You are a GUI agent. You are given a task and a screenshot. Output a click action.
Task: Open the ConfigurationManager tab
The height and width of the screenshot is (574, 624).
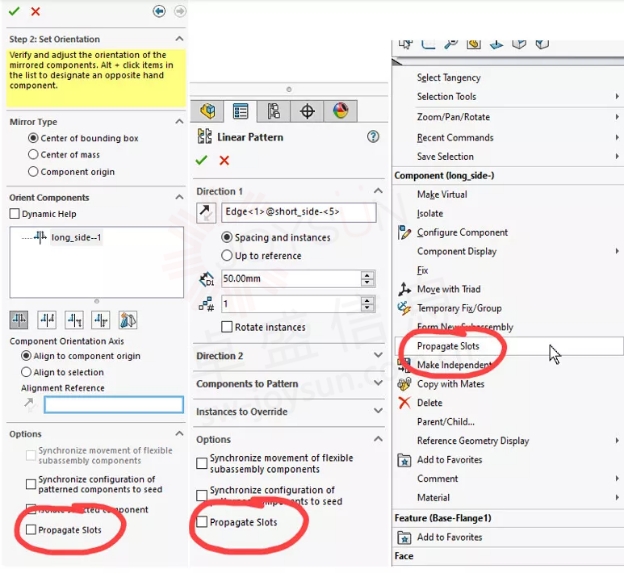(x=273, y=111)
